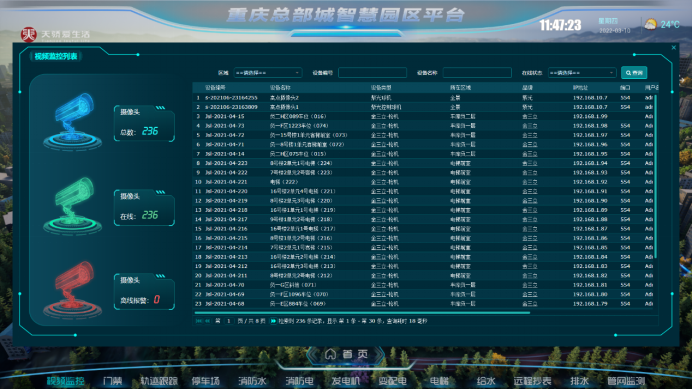
Task: Switch to 门禁 tab
Action: pos(112,381)
